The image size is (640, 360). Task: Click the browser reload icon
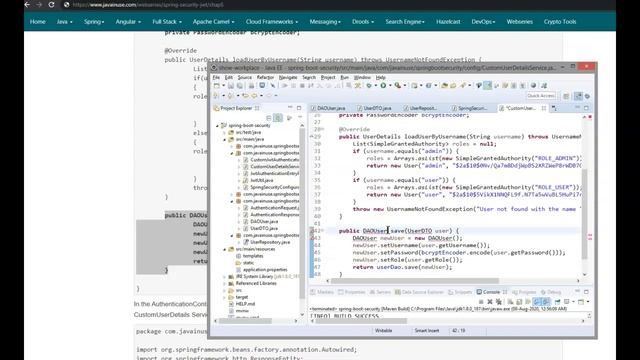pyautogui.click(x=51, y=4)
